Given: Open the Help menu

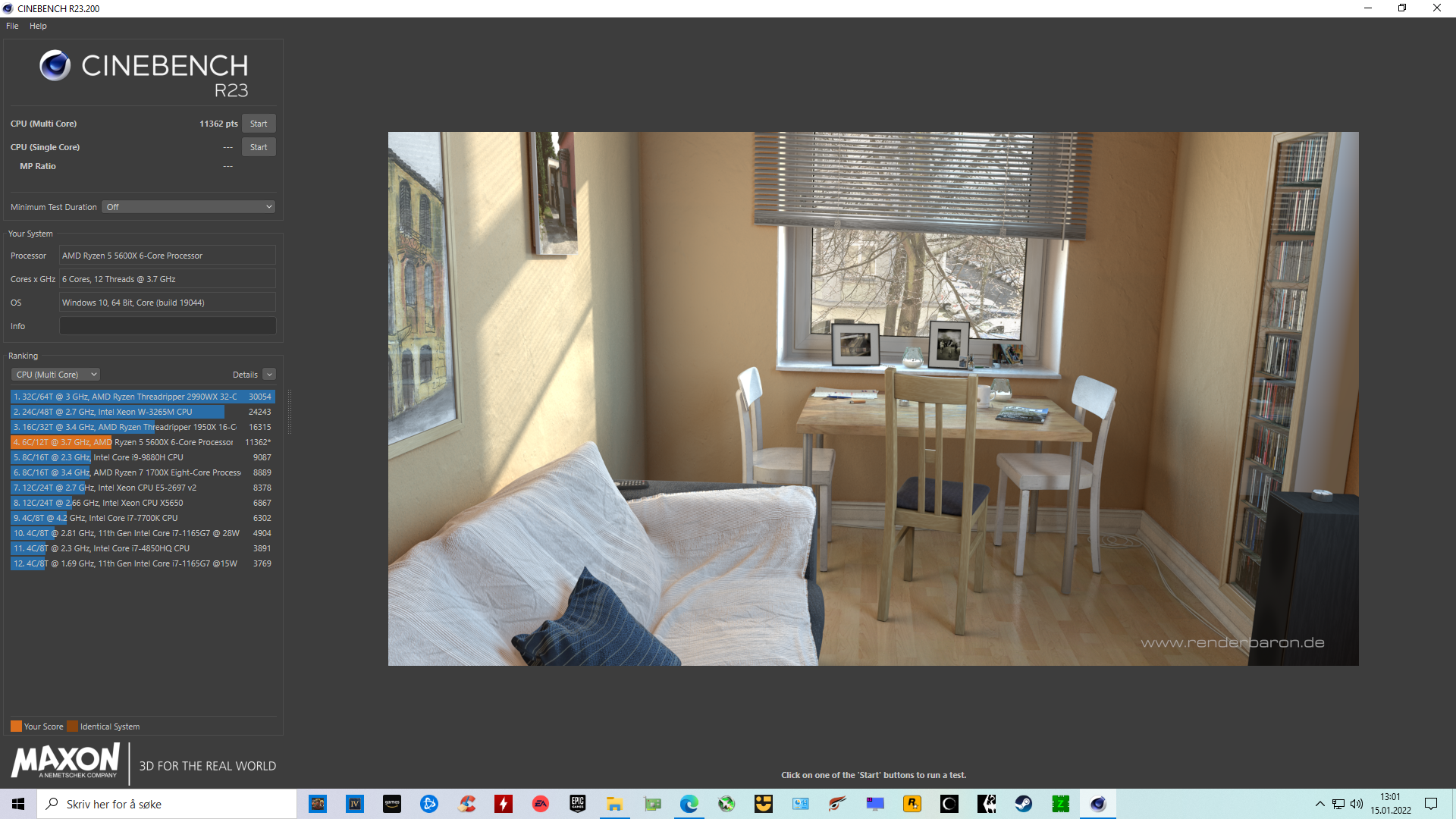Looking at the screenshot, I should pos(38,26).
